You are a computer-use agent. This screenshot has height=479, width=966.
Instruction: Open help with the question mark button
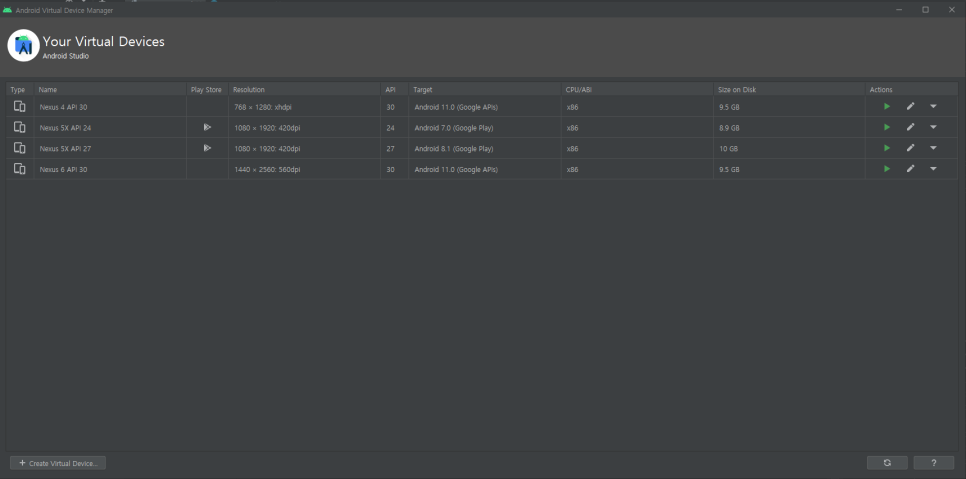coord(933,463)
